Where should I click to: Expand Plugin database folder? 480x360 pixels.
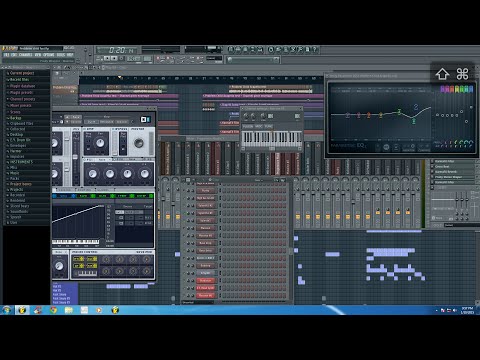tap(22, 86)
